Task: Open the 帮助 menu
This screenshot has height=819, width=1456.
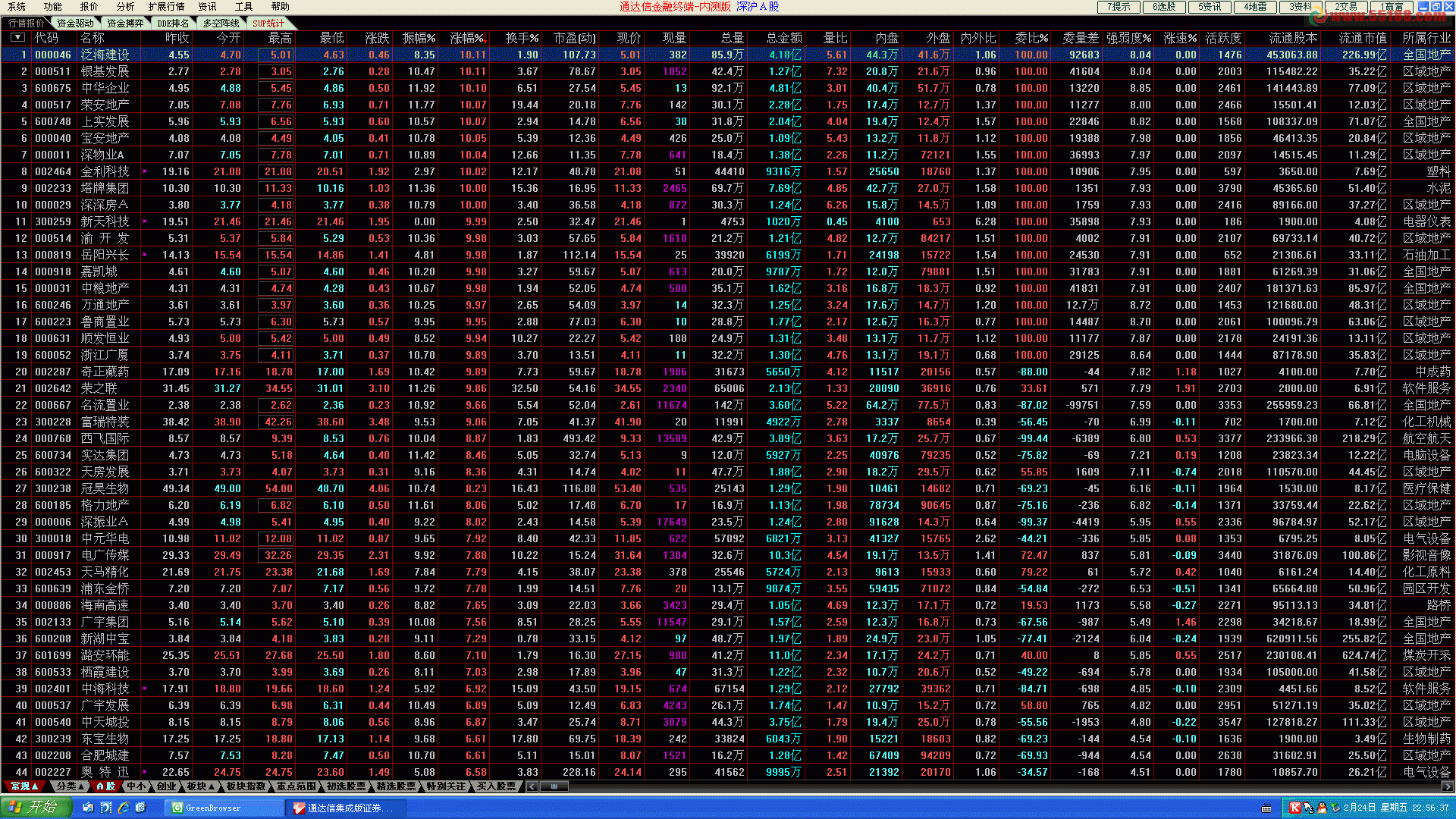Action: coord(280,7)
